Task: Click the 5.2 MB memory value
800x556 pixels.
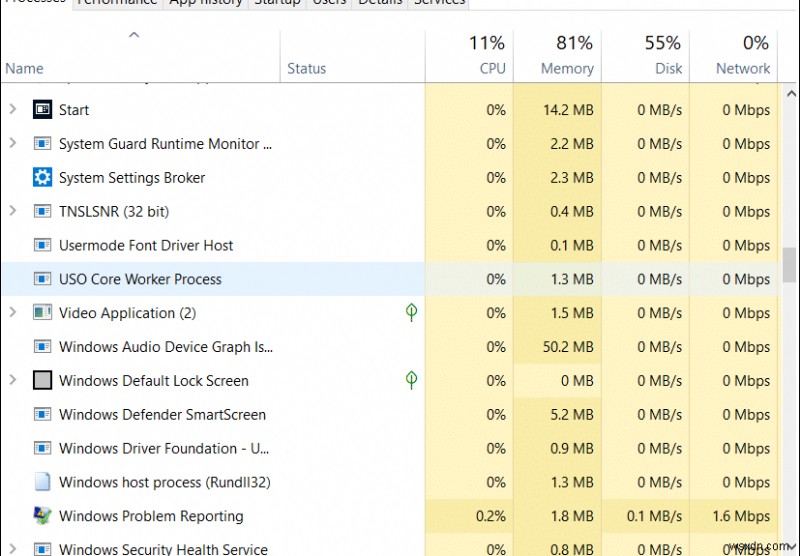Action: tap(571, 414)
